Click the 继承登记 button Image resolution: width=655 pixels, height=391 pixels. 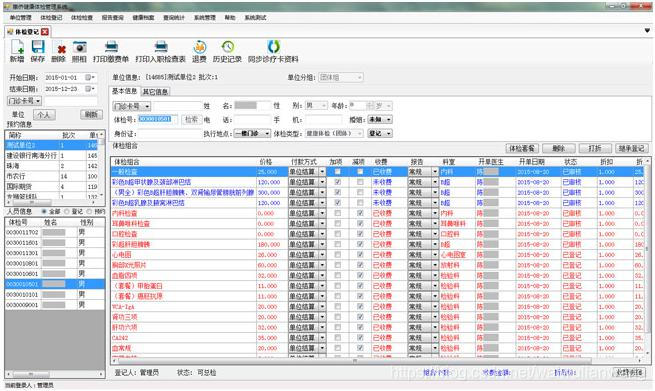(x=632, y=148)
